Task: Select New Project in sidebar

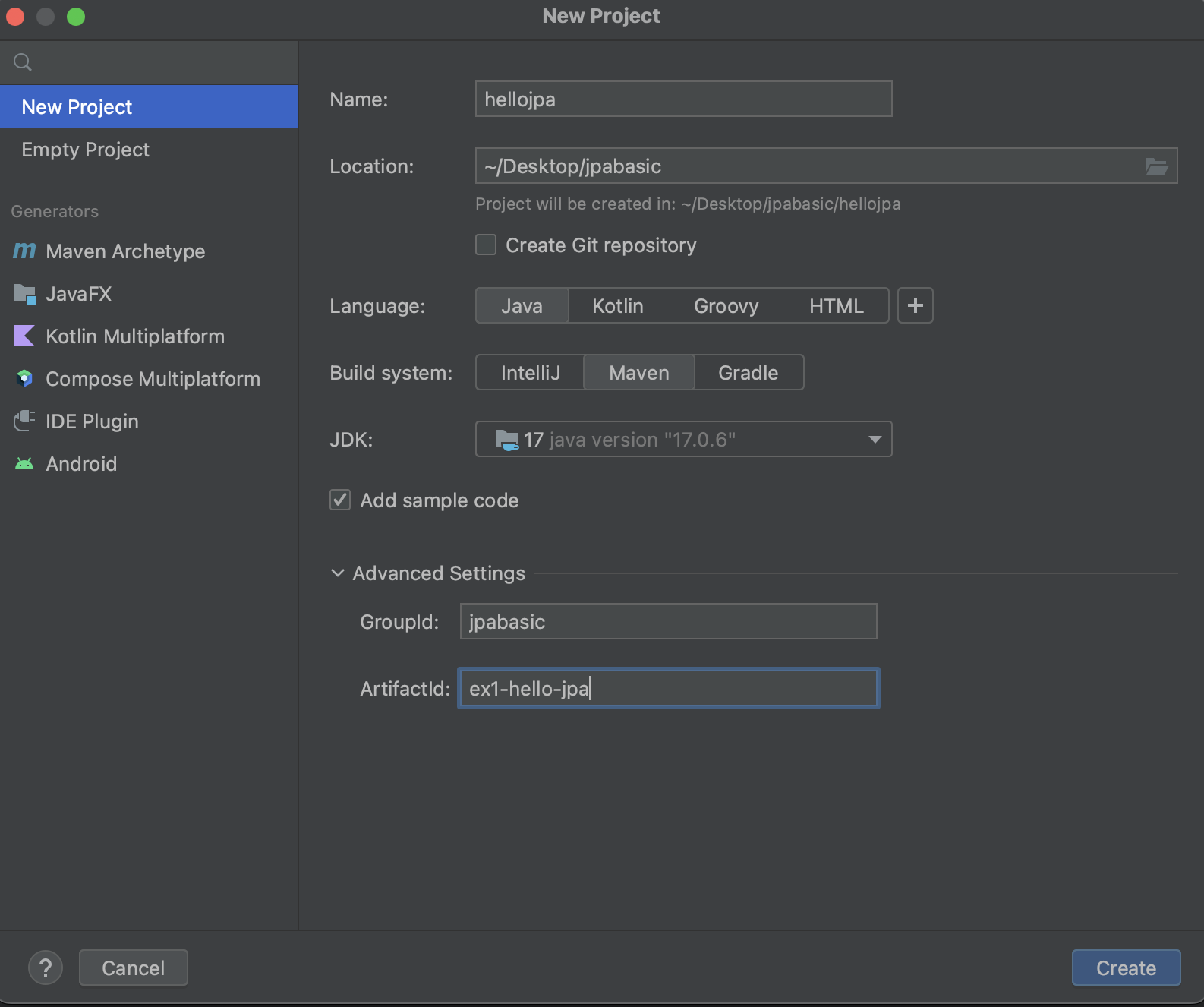Action: (149, 106)
